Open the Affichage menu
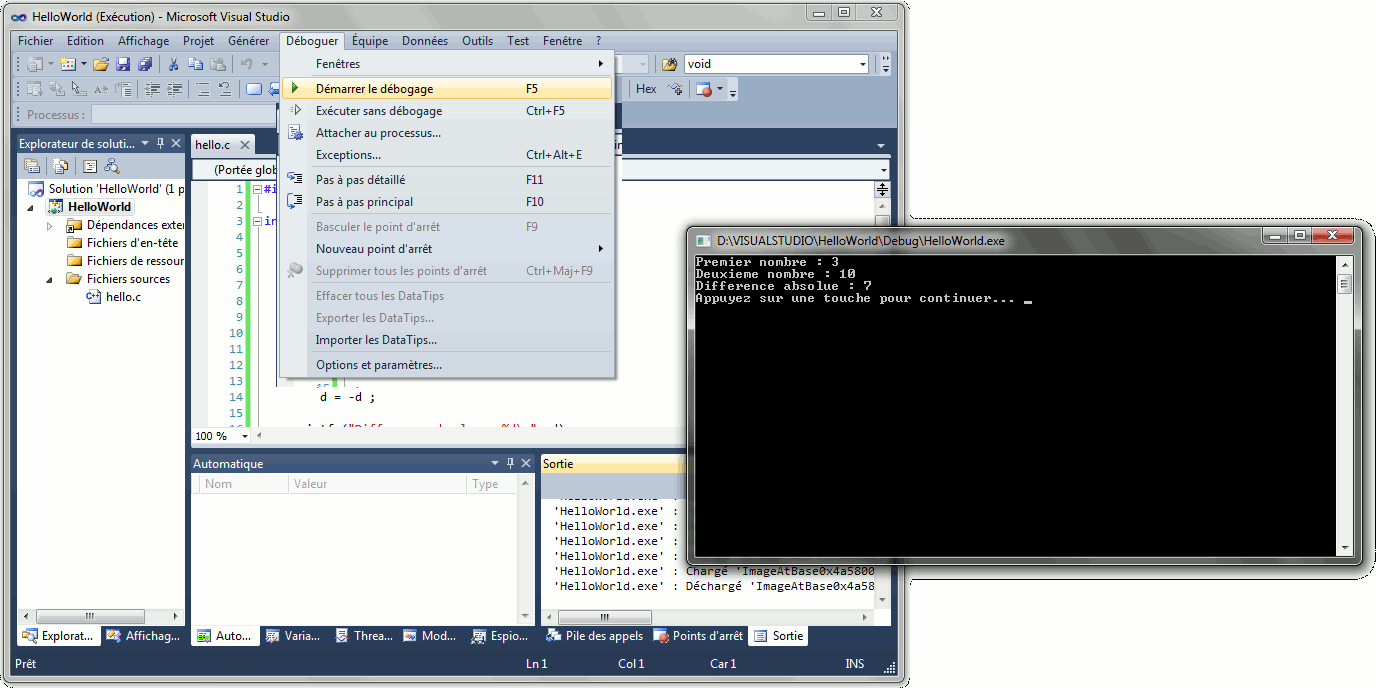Screen dimensions: 1376x688 click(x=144, y=41)
